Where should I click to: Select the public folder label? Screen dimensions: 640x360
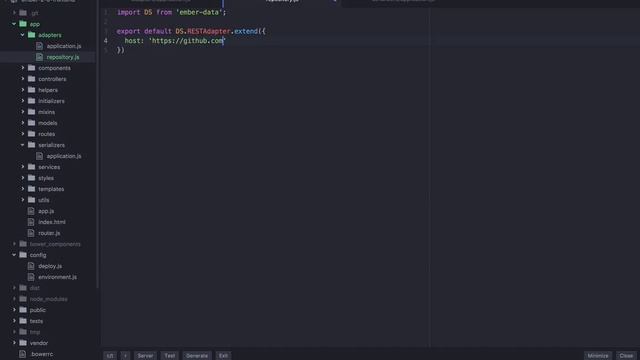point(38,310)
